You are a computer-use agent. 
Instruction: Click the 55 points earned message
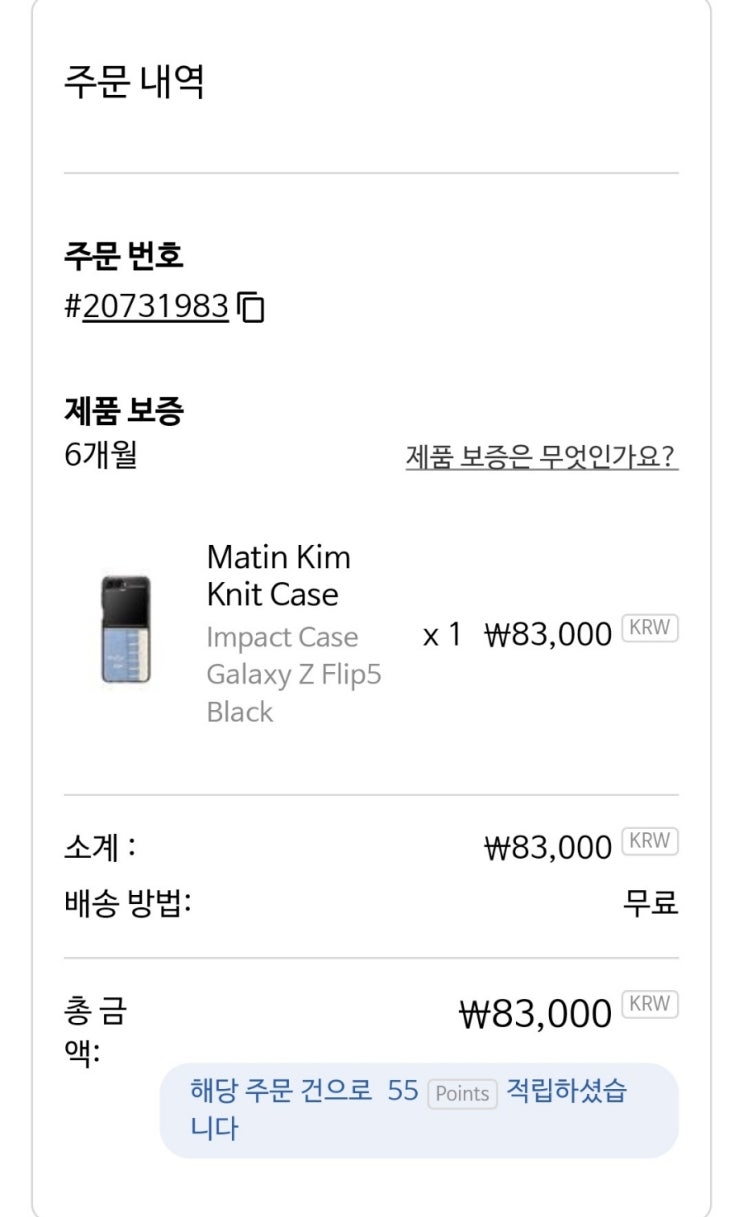pyautogui.click(x=402, y=1091)
